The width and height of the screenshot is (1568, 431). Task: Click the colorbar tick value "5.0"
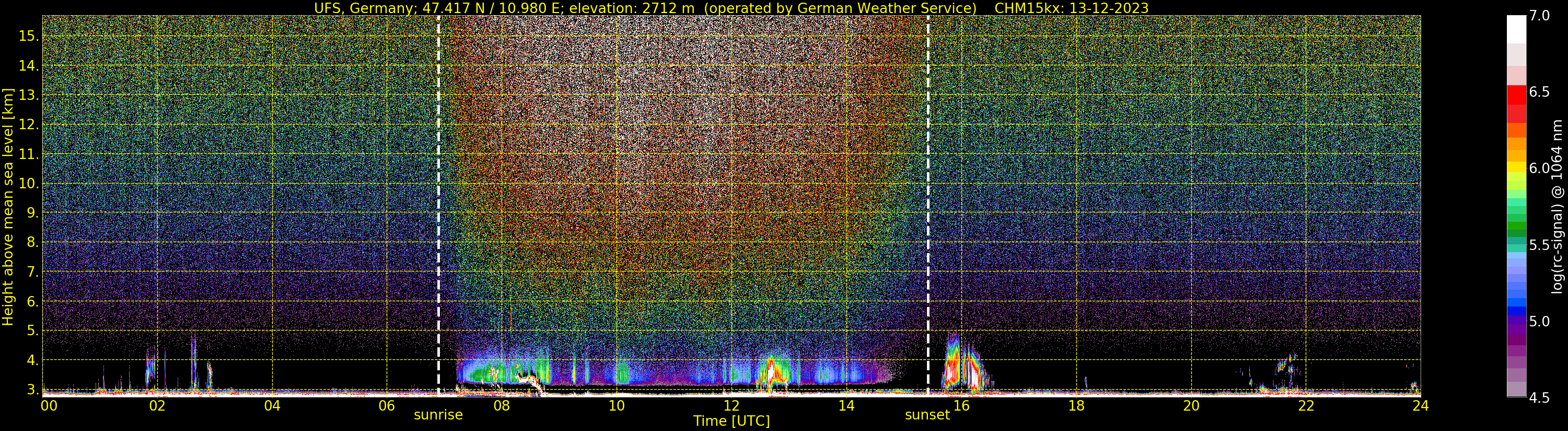[1539, 321]
